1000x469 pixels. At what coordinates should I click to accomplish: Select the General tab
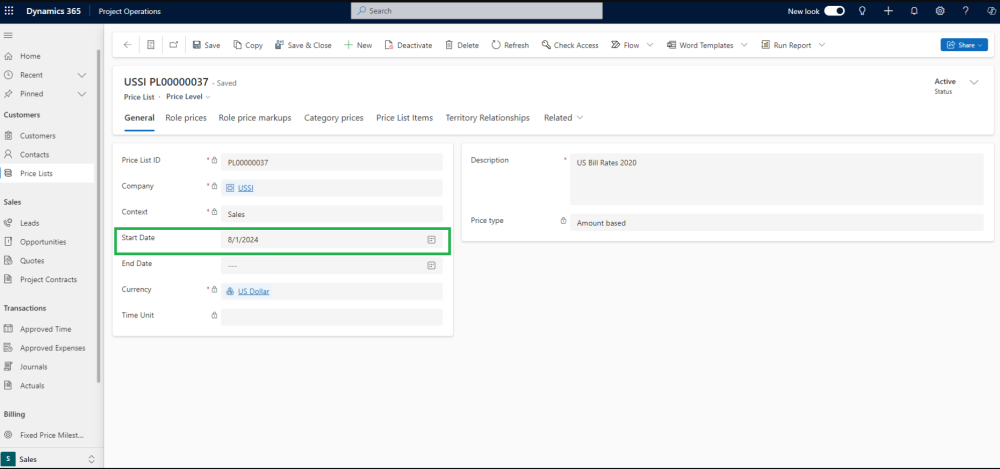coord(139,118)
